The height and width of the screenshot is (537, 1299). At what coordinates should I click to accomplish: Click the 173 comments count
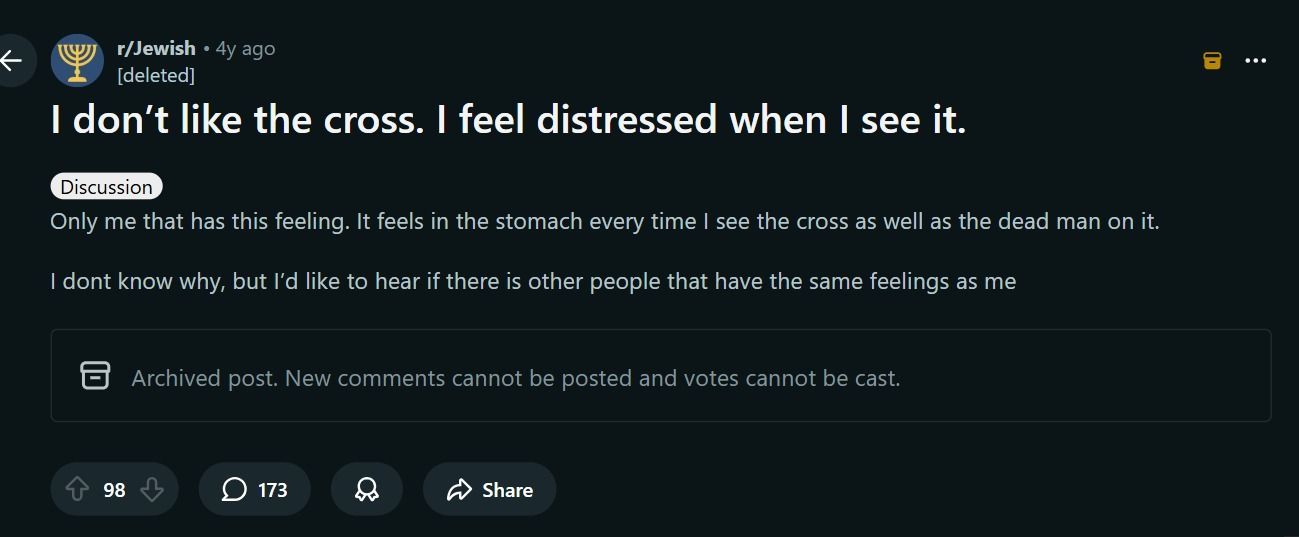(272, 490)
